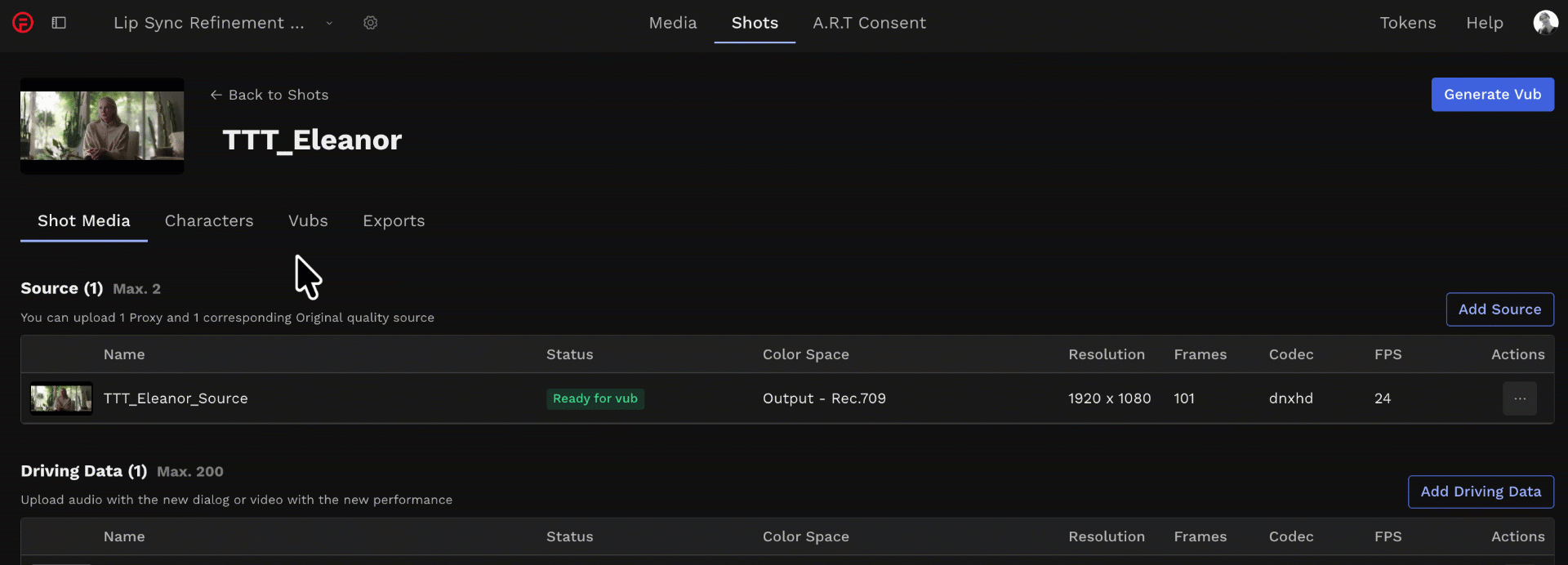Viewport: 1568px width, 565px height.
Task: Switch to the Media tab
Action: tap(673, 23)
